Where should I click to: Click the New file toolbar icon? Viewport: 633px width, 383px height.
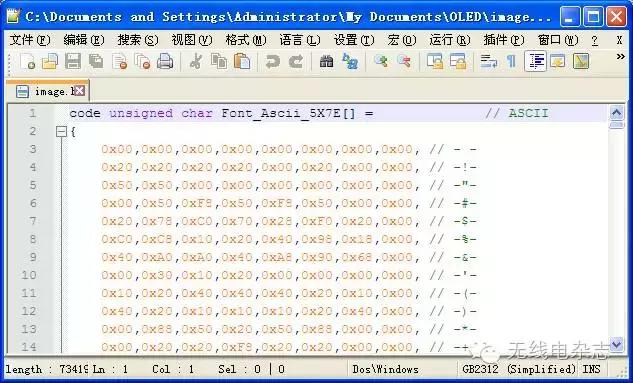coord(27,62)
